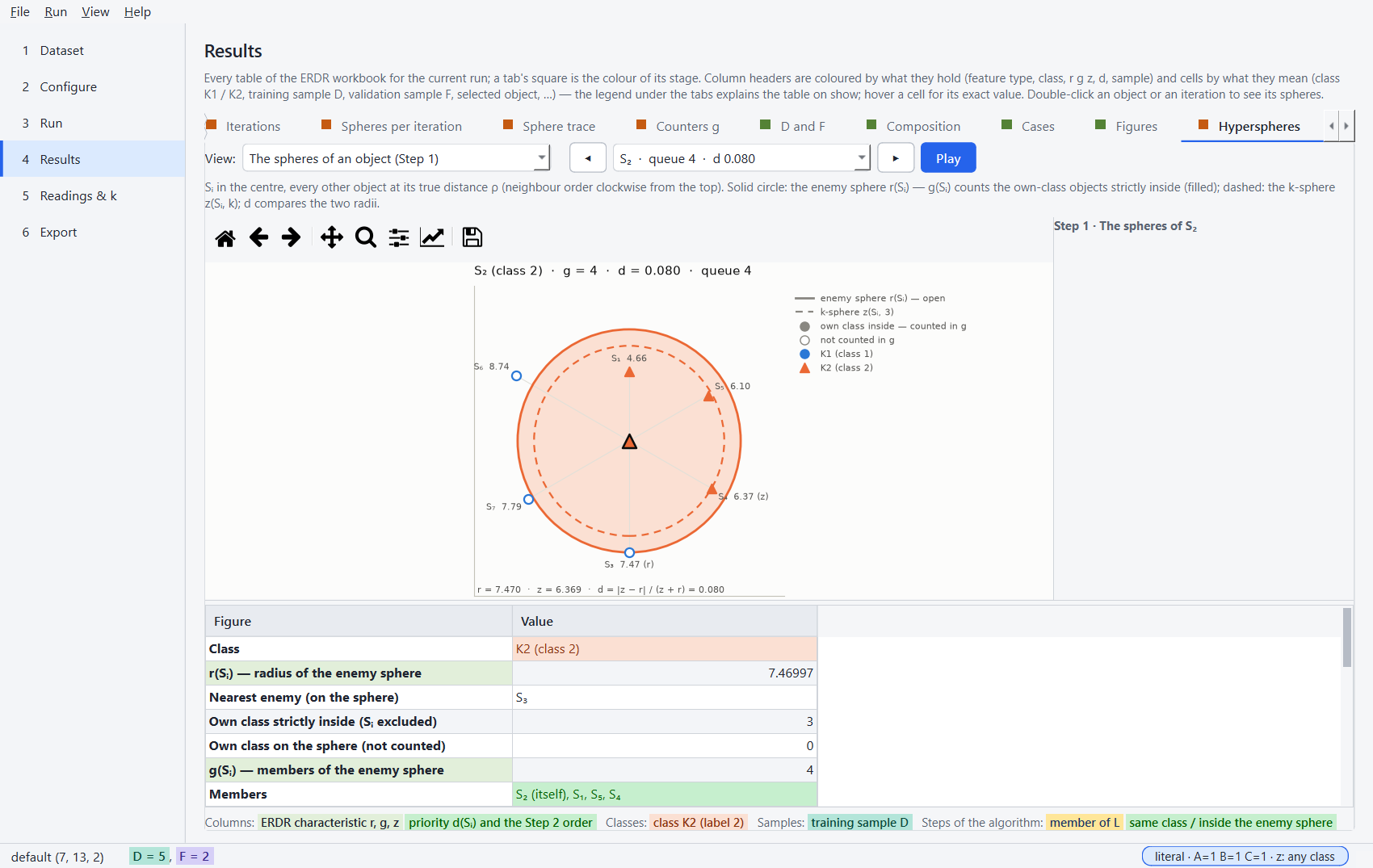Open subplot configuration sliders icon
This screenshot has width=1373, height=868.
pyautogui.click(x=399, y=237)
